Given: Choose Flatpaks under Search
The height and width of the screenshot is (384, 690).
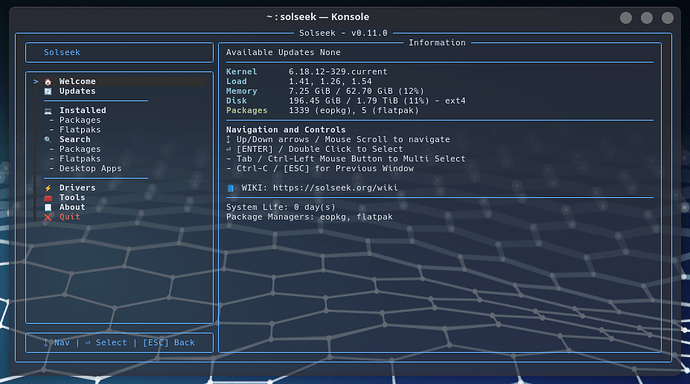Looking at the screenshot, I should coord(80,159).
